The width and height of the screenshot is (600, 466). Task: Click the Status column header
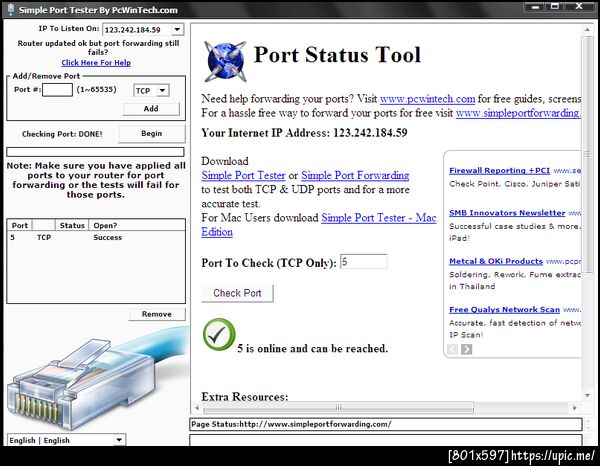click(72, 225)
